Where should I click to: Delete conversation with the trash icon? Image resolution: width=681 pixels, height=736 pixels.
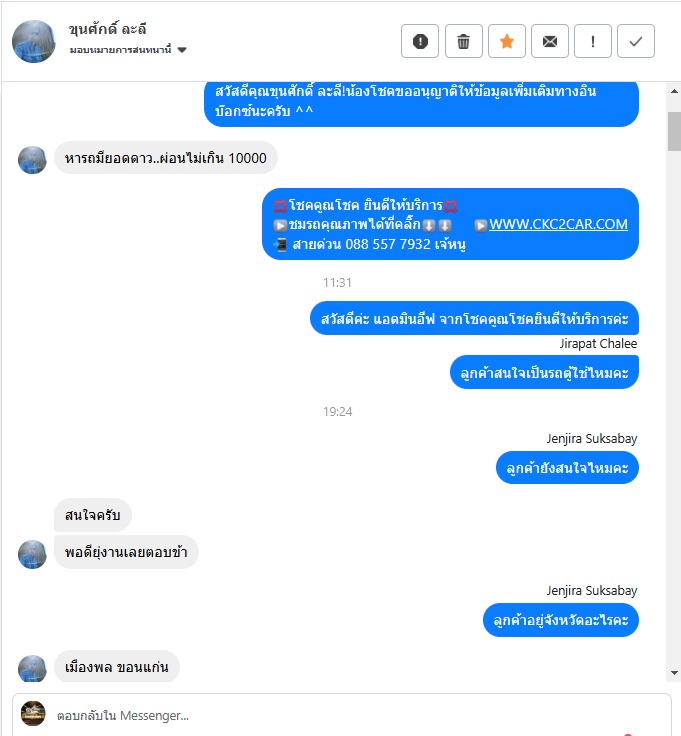[x=463, y=41]
